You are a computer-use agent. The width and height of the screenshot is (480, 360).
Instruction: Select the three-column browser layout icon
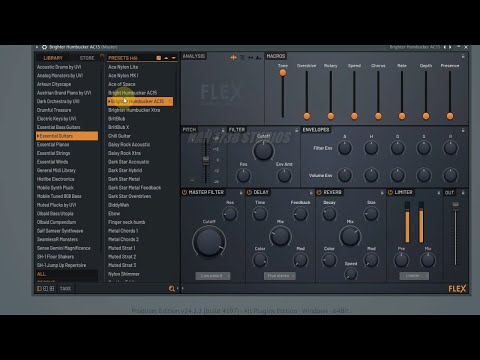coord(52,289)
